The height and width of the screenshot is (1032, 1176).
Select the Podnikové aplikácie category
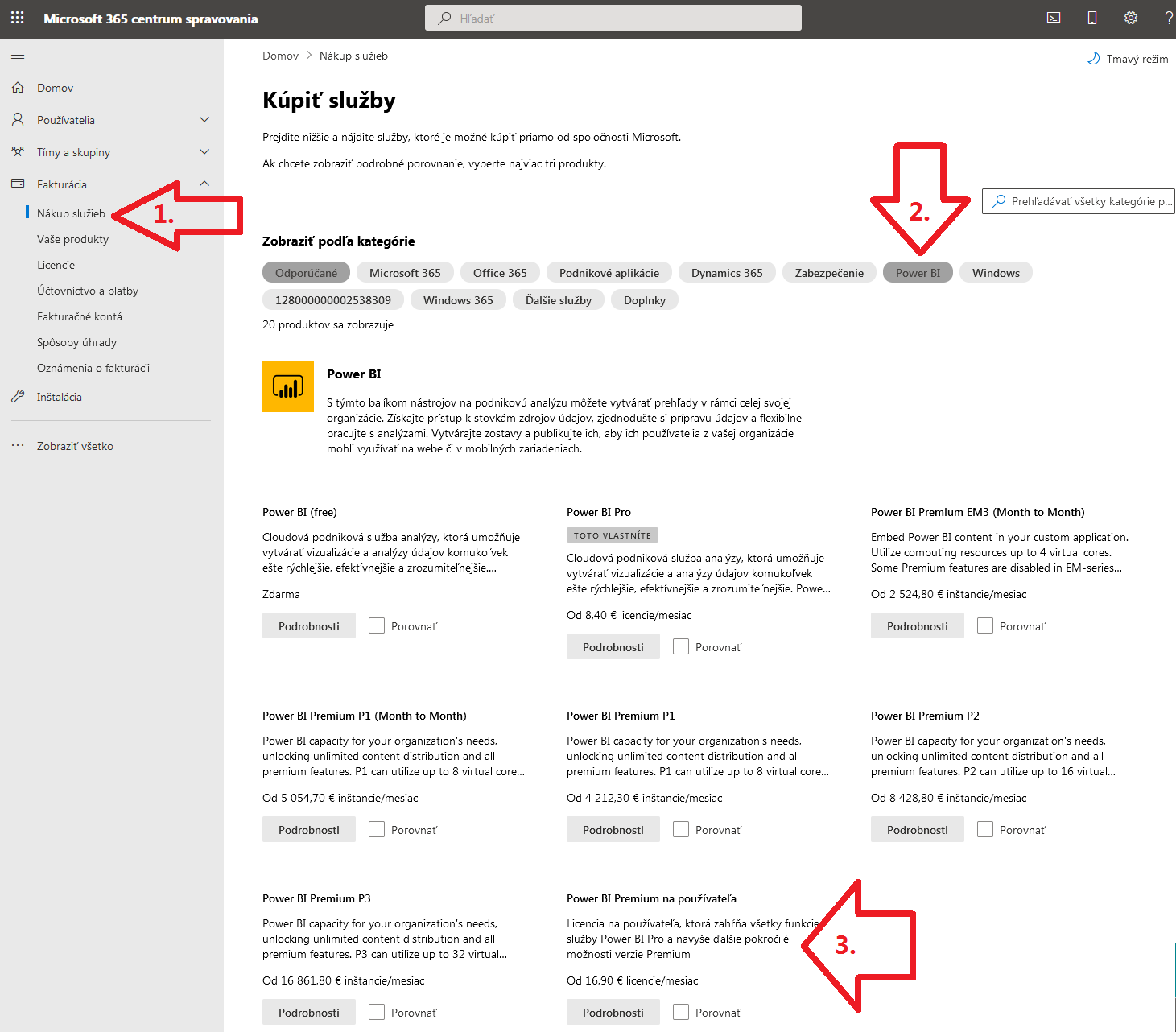click(x=609, y=273)
